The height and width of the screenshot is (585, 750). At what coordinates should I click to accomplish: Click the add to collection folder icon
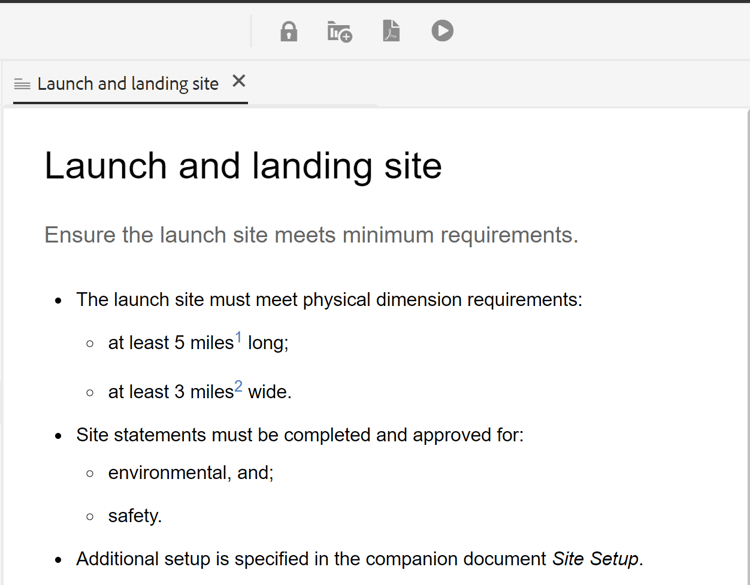[x=340, y=32]
